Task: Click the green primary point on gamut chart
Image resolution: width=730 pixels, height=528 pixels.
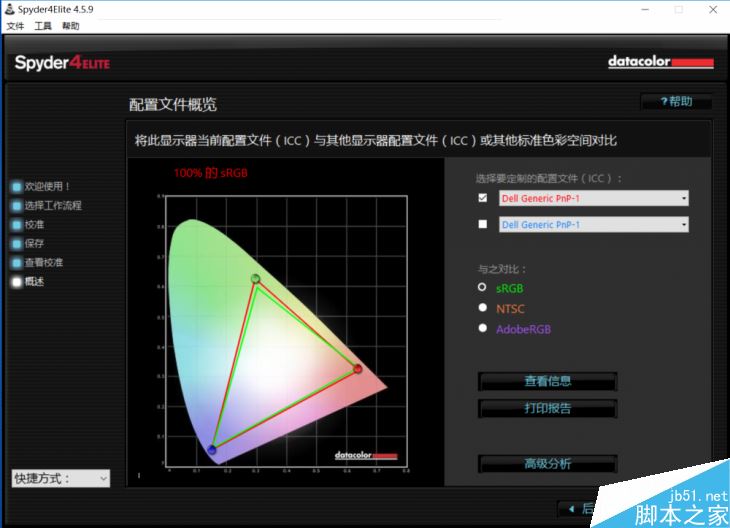Action: pyautogui.click(x=255, y=278)
